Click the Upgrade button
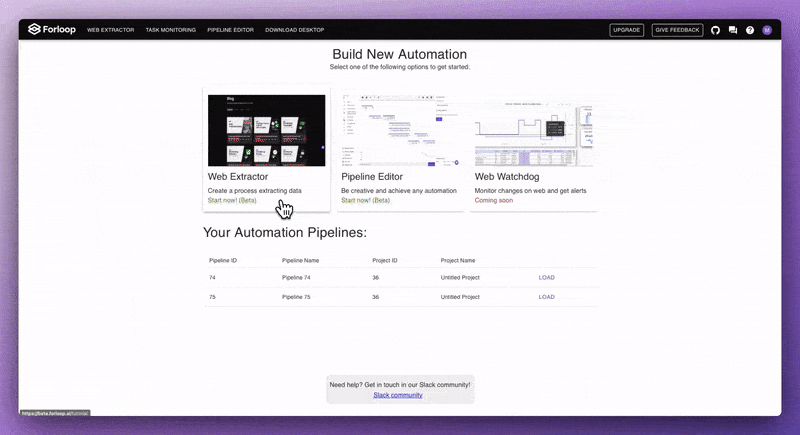This screenshot has width=800, height=435. (x=627, y=30)
